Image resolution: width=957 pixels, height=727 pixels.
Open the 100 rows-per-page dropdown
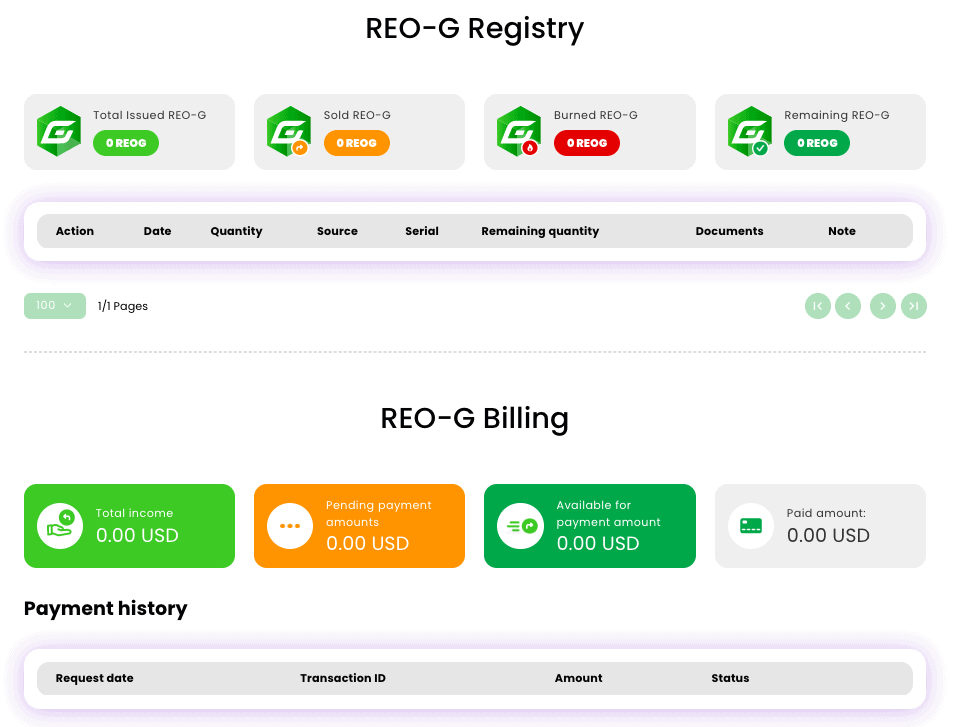tap(55, 306)
